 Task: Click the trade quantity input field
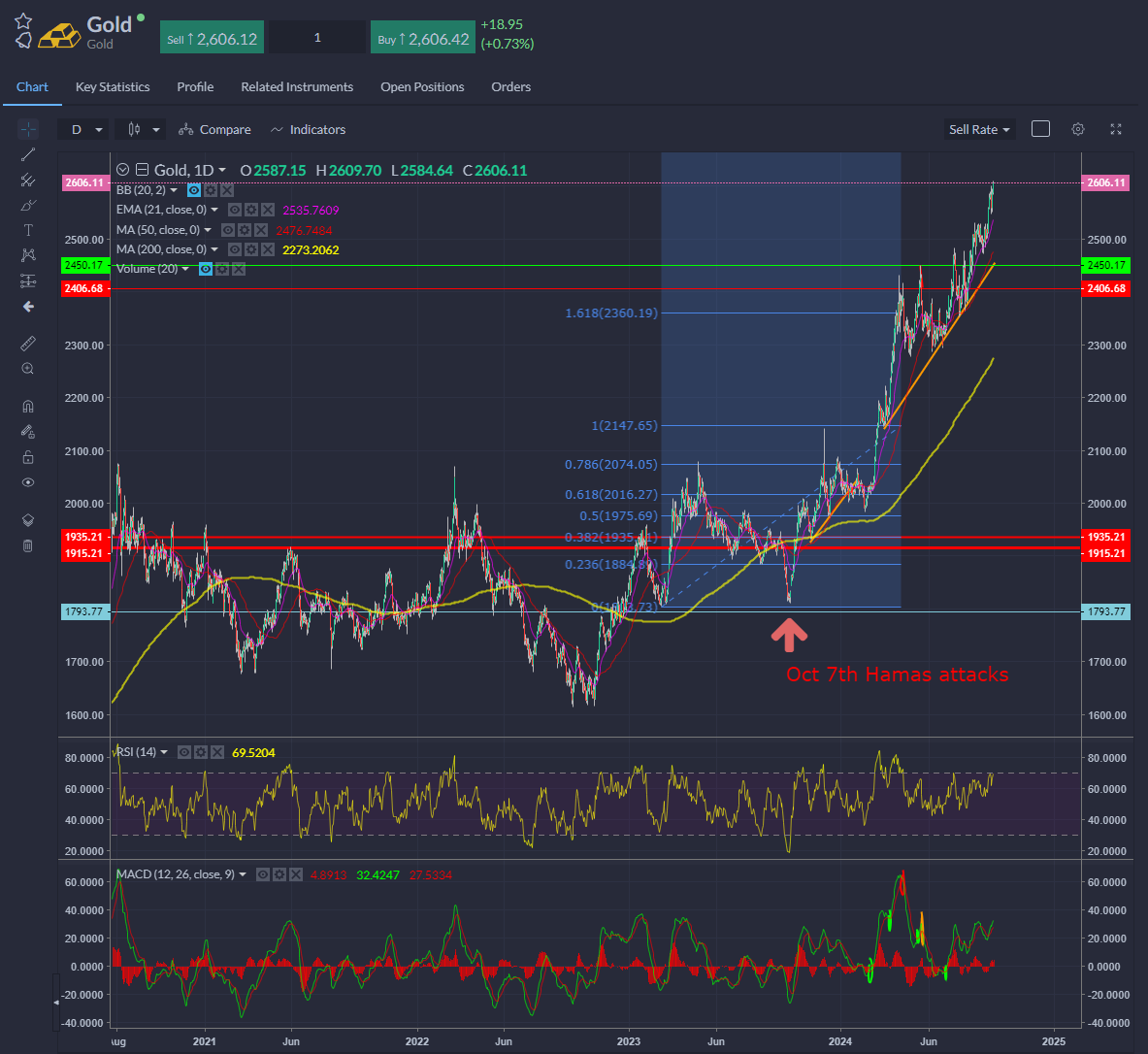(317, 38)
